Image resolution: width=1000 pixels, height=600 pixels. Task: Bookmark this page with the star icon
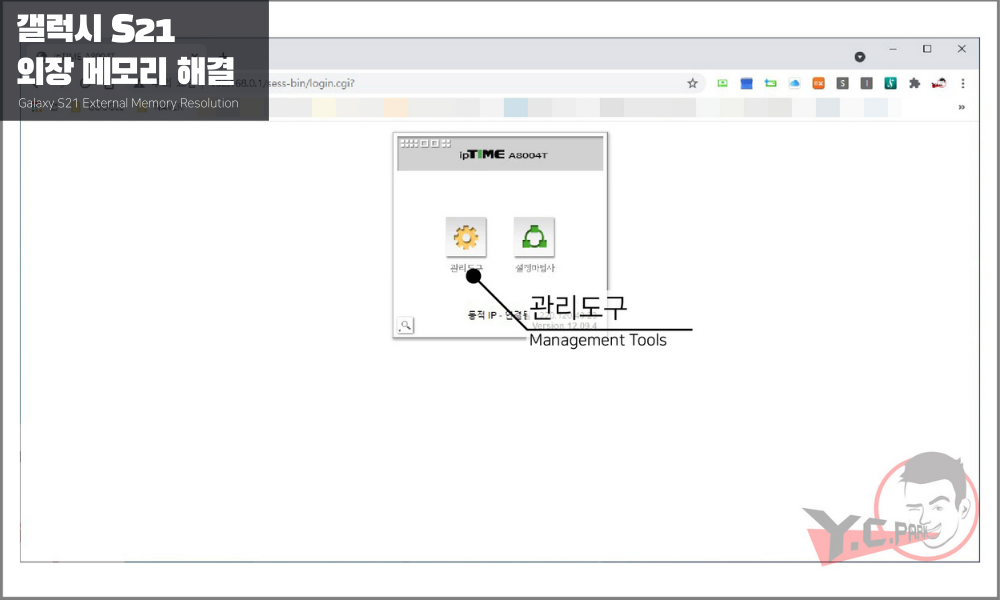[693, 84]
